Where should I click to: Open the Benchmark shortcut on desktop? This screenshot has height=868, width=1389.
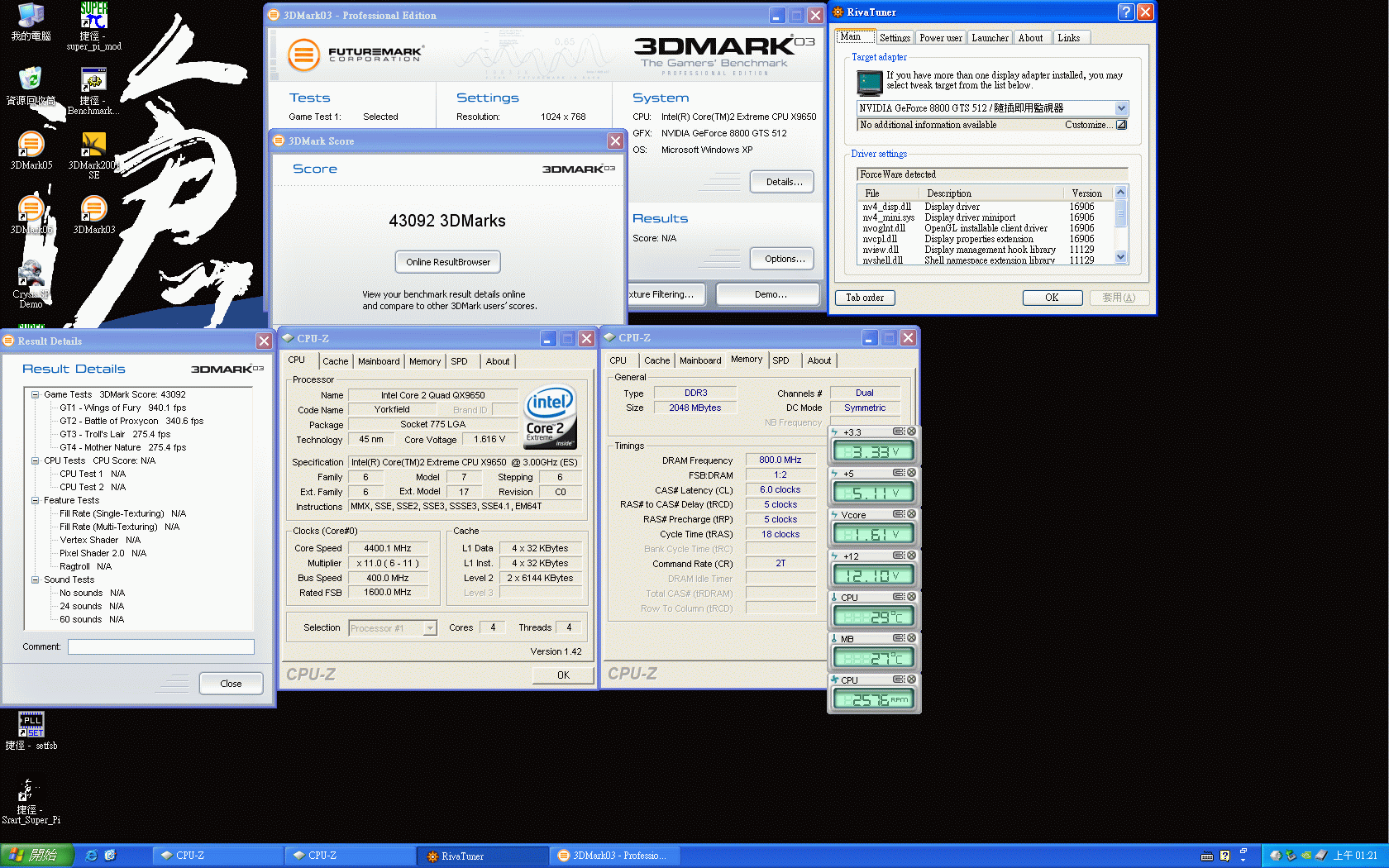click(93, 90)
